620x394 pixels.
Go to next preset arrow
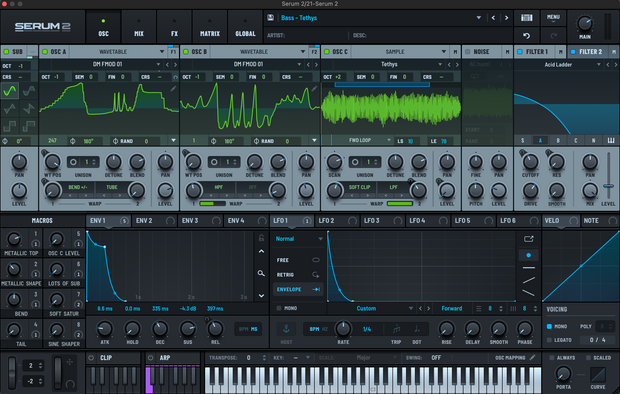506,18
